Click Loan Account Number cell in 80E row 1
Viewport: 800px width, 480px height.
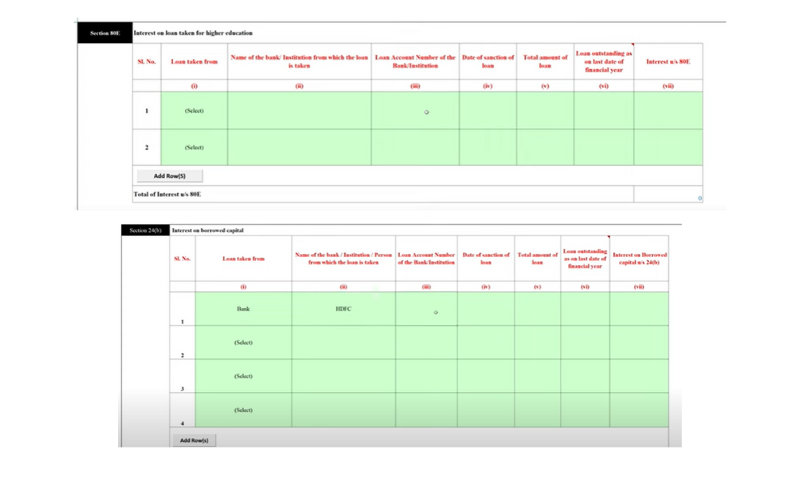pyautogui.click(x=415, y=111)
